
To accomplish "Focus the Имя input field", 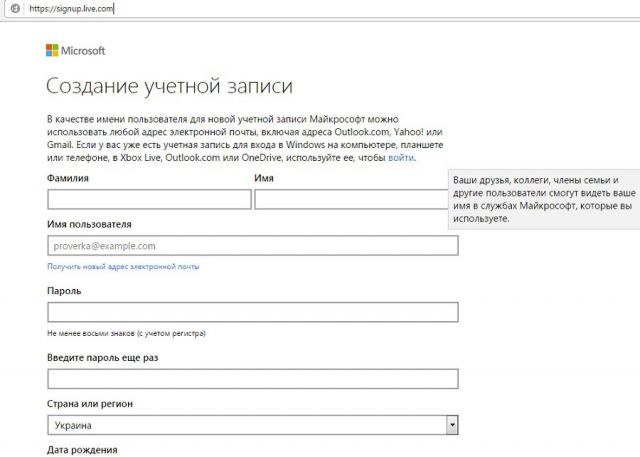I will pyautogui.click(x=351, y=200).
